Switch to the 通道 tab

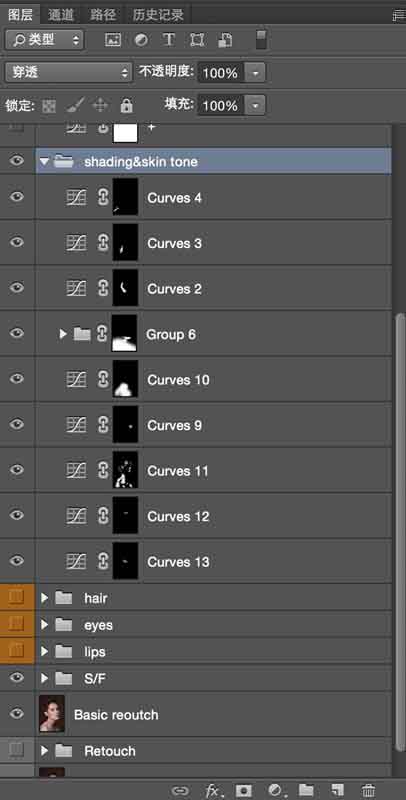click(x=61, y=15)
